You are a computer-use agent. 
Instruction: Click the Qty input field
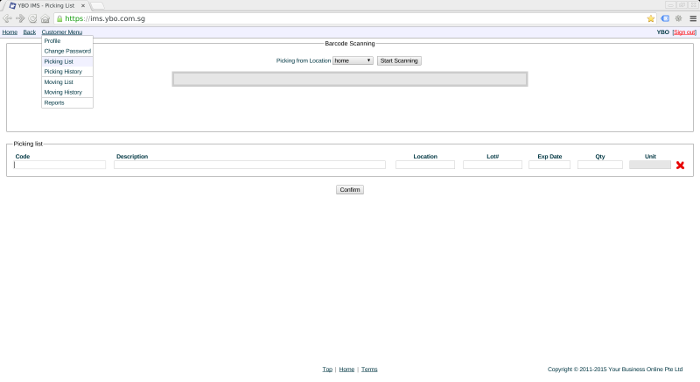point(600,165)
